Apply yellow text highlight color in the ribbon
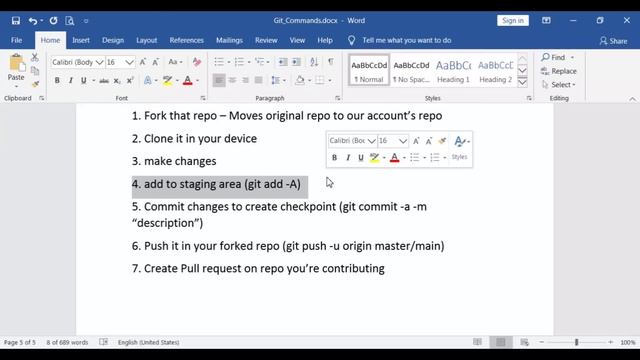The height and width of the screenshot is (360, 640). click(x=167, y=80)
